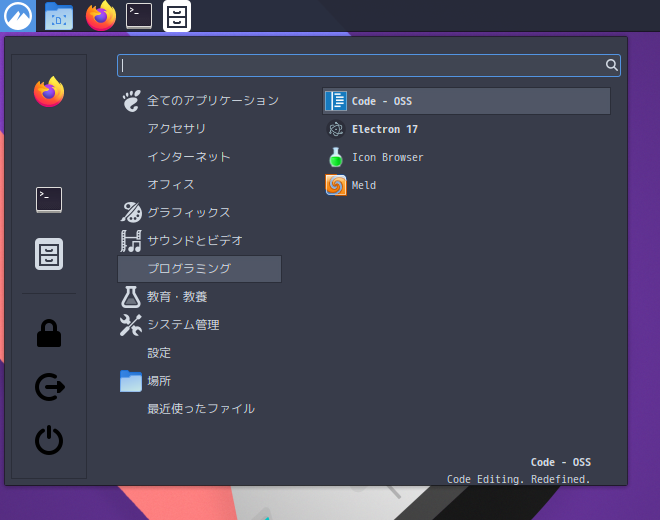The image size is (660, 520).
Task: Click the Code - OSS blue editor icon
Action: pyautogui.click(x=336, y=101)
